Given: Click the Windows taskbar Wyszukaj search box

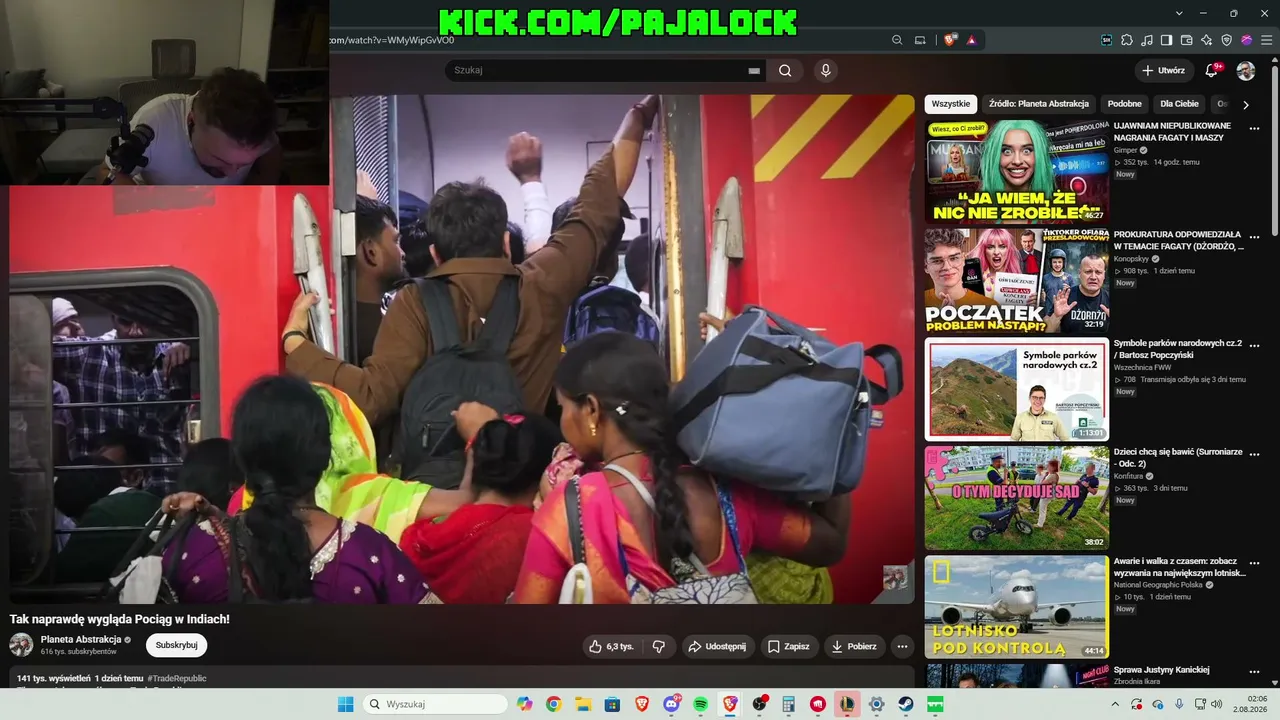Looking at the screenshot, I should tap(435, 704).
